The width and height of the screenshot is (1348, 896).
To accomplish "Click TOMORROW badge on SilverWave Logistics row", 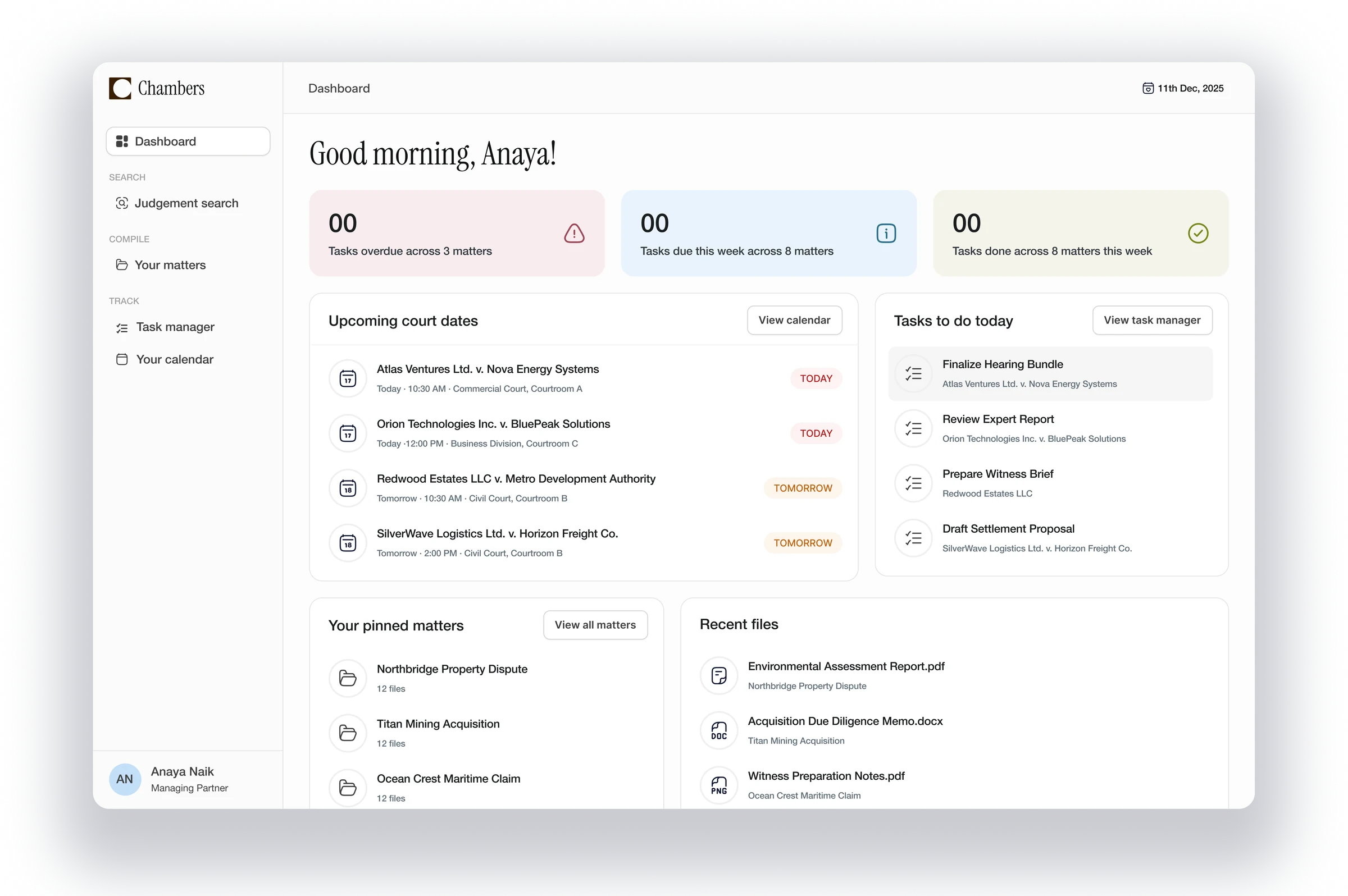I will [803, 543].
